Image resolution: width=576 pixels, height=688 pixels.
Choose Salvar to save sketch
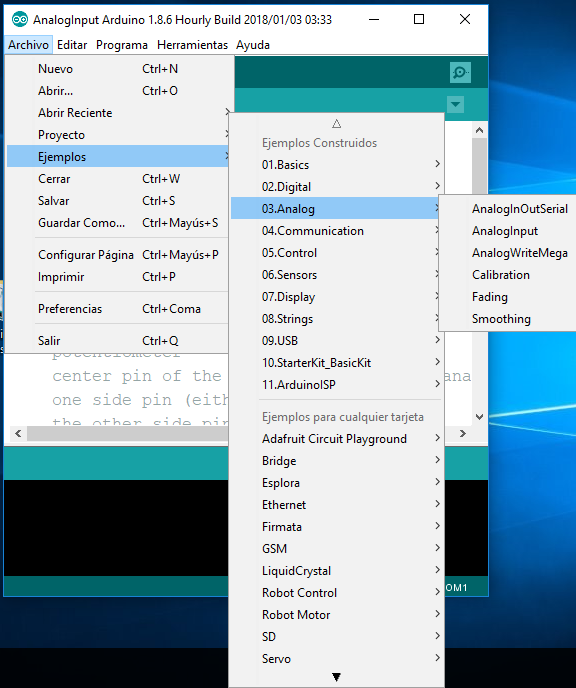(118, 201)
